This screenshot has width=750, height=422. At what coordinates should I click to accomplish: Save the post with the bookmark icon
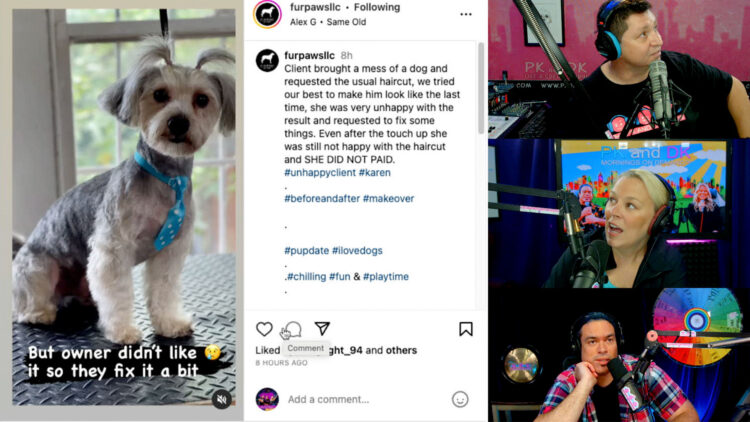point(466,329)
